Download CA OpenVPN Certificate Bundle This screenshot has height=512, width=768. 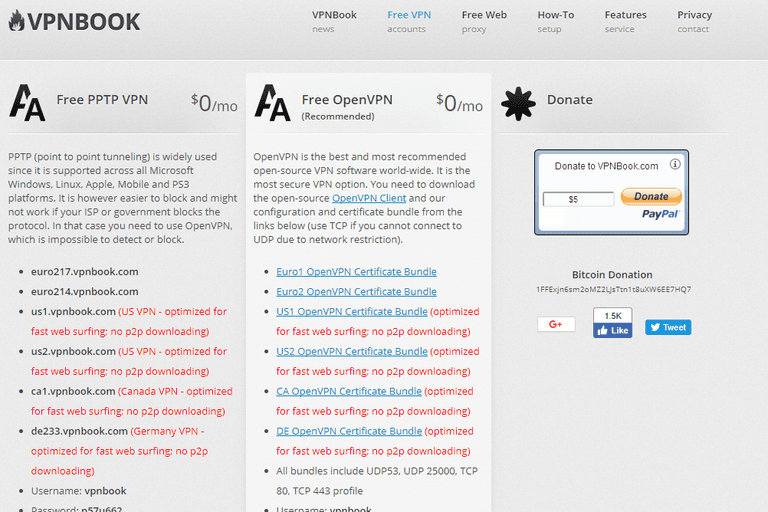tap(349, 391)
